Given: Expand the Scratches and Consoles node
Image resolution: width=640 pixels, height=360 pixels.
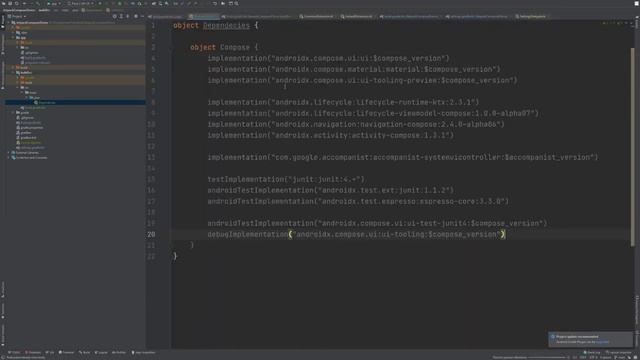Looking at the screenshot, I should pyautogui.click(x=9, y=158).
